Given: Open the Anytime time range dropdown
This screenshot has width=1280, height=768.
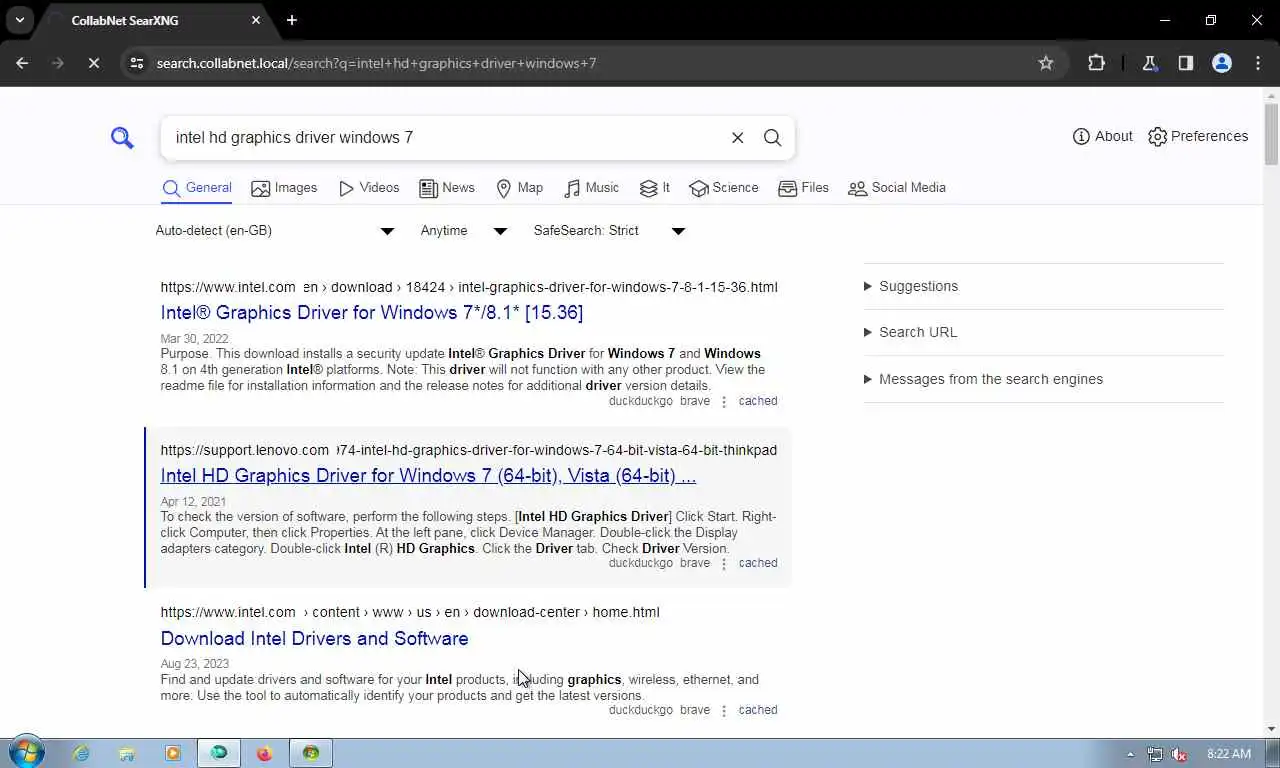Looking at the screenshot, I should (x=464, y=231).
